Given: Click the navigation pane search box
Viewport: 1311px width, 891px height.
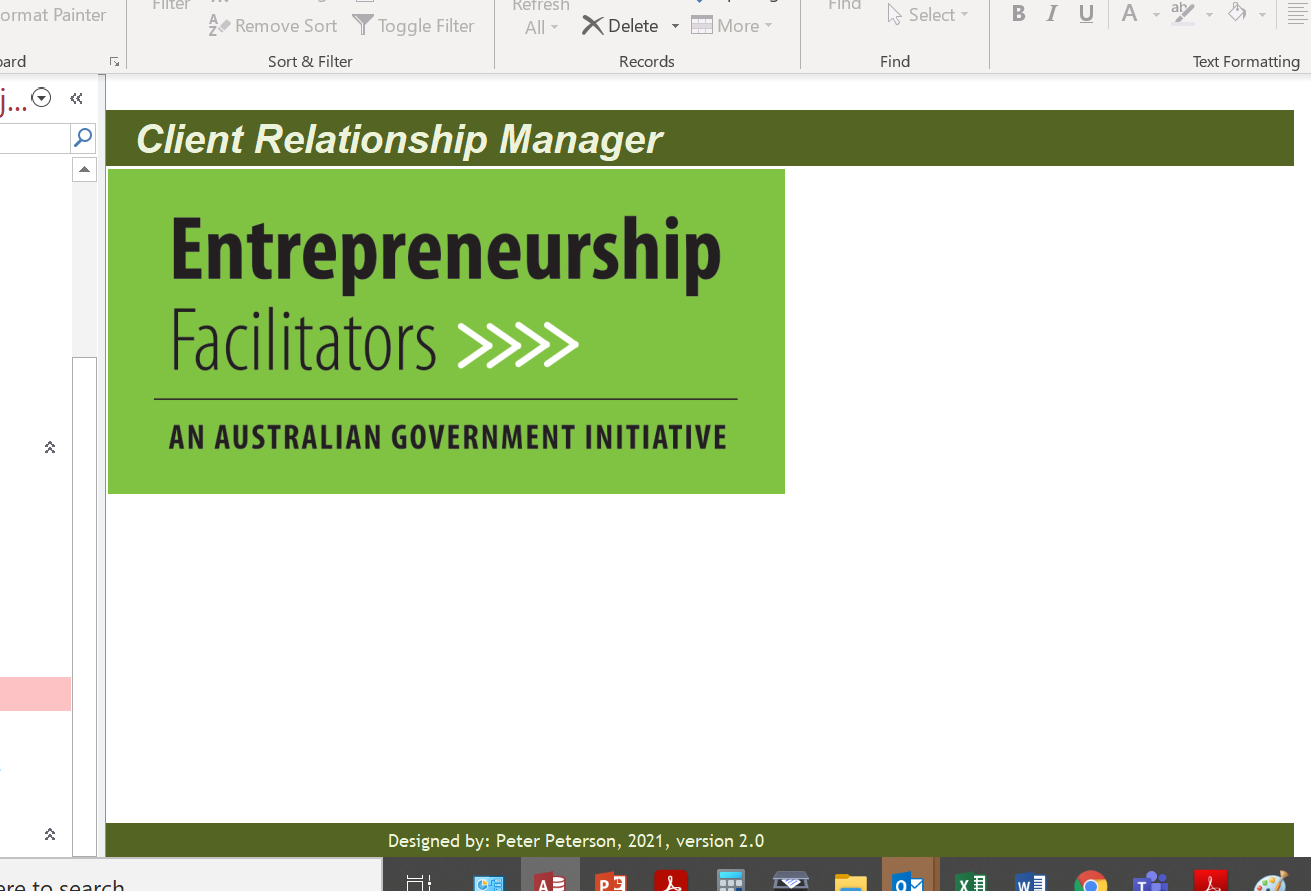Looking at the screenshot, I should point(34,138).
